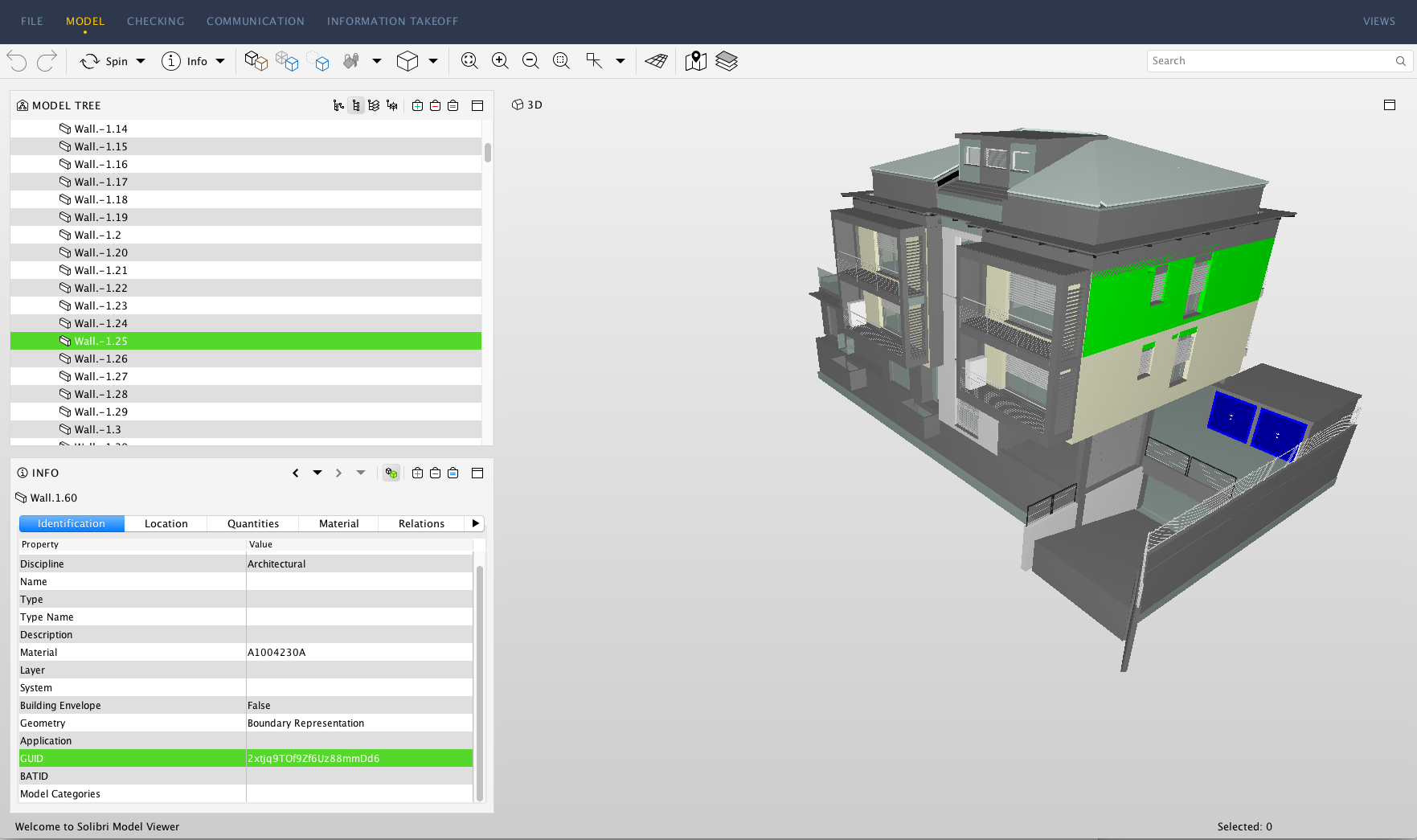Switch to the Quantities tab
The image size is (1417, 840).
click(x=252, y=523)
